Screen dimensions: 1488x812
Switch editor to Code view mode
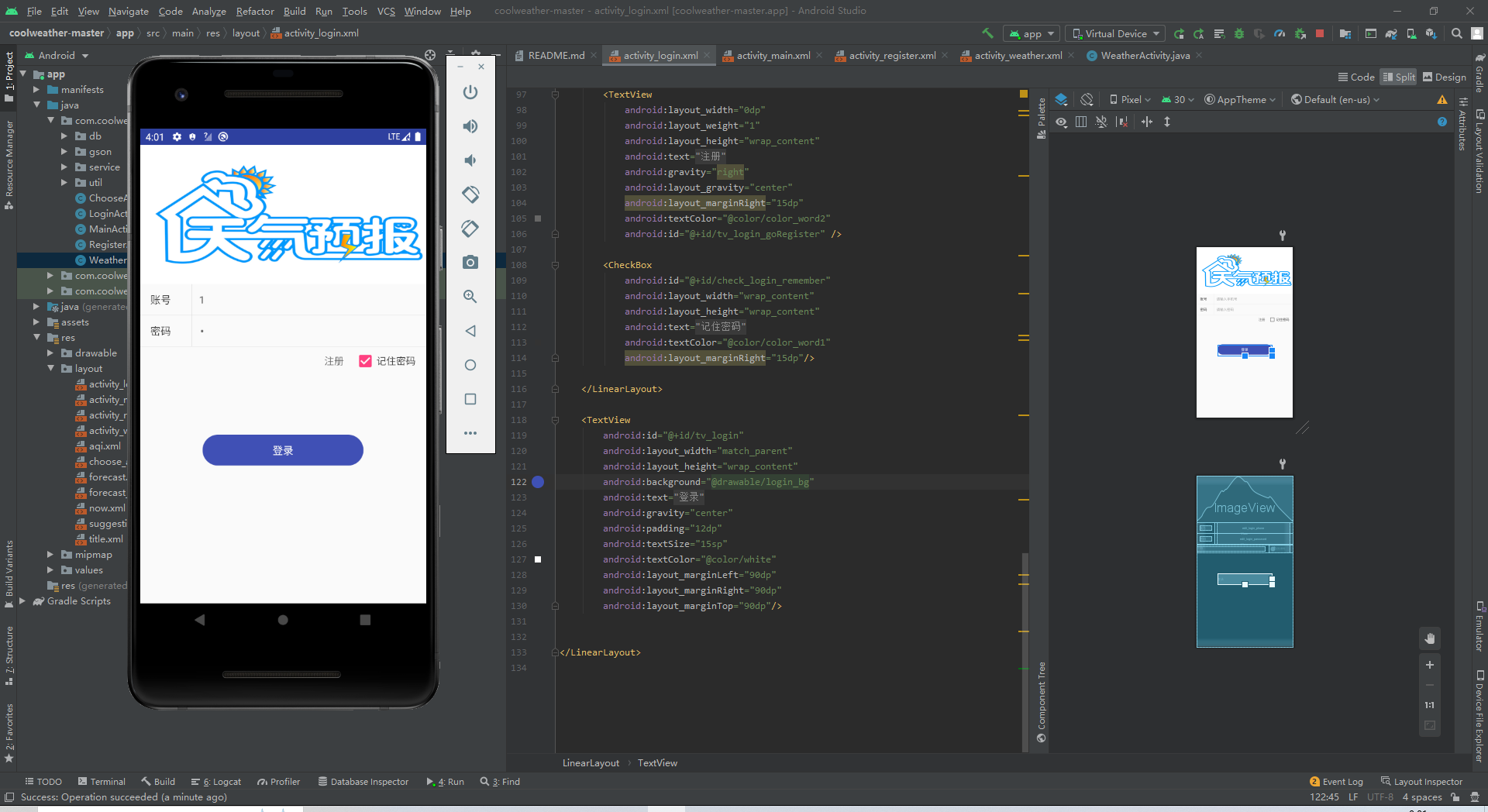coord(1356,77)
